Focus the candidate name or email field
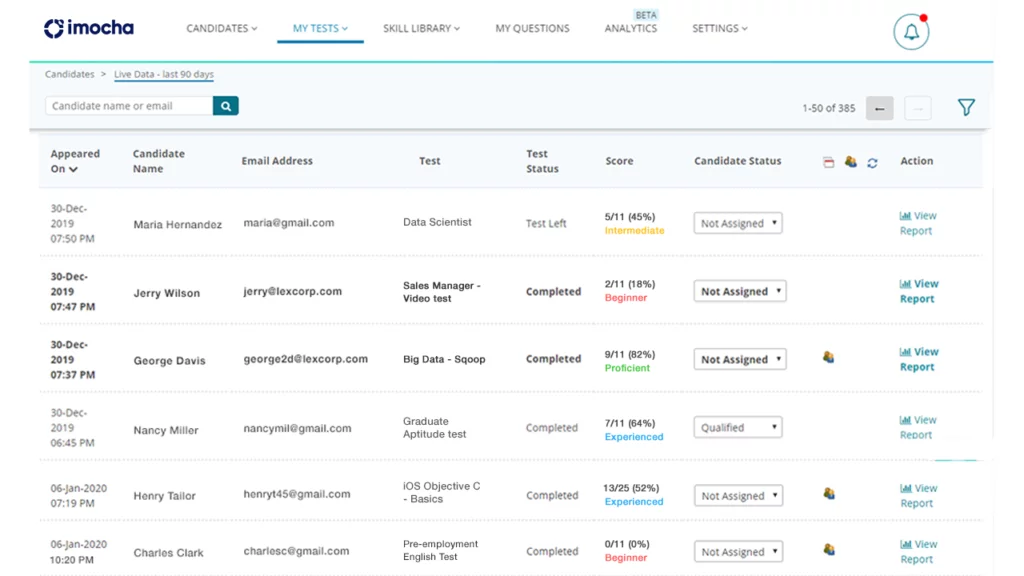This screenshot has width=1024, height=576. [x=129, y=106]
